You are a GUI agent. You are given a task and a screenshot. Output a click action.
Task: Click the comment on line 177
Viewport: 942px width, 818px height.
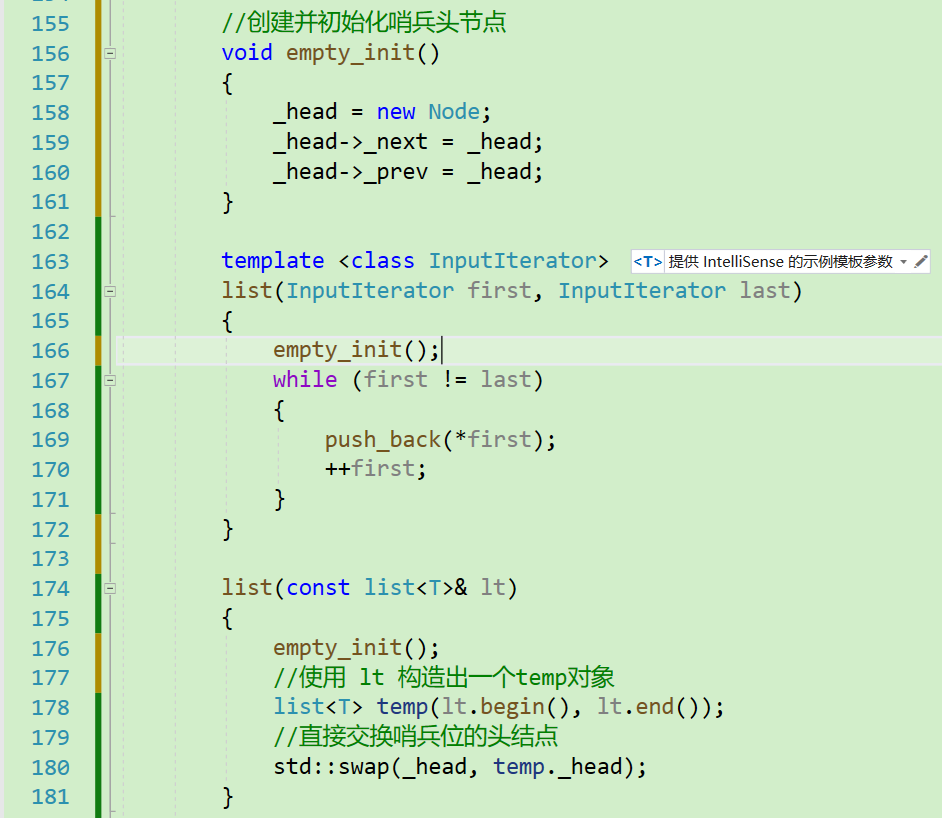[x=443, y=677]
